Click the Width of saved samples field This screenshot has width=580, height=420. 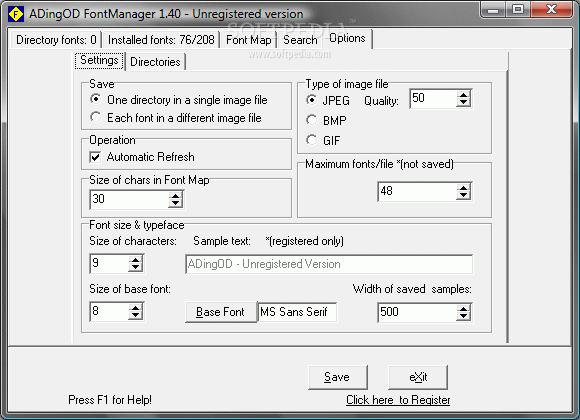pos(418,312)
